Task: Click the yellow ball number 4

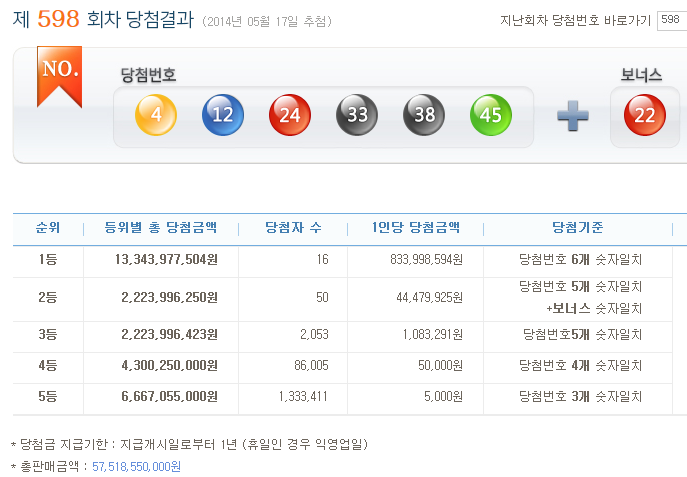Action: click(x=156, y=115)
